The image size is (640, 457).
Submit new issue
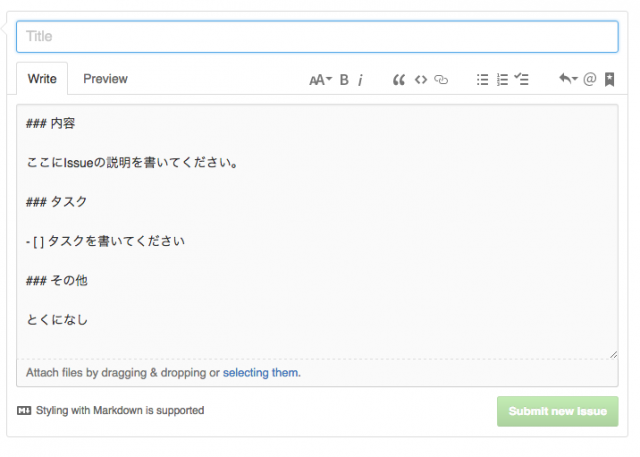[x=558, y=411]
